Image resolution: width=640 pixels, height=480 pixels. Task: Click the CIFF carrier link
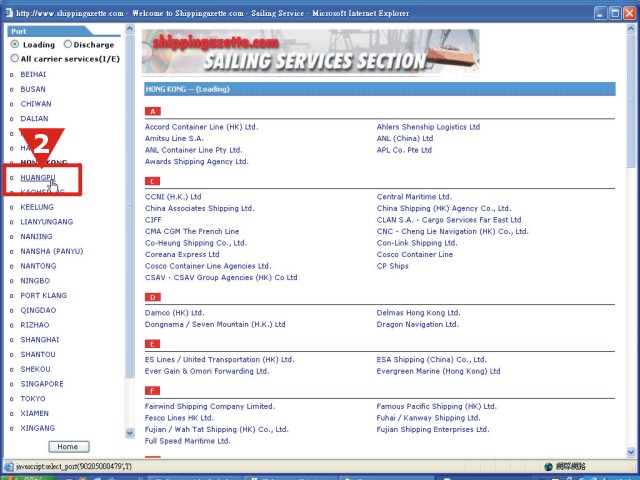153,220
